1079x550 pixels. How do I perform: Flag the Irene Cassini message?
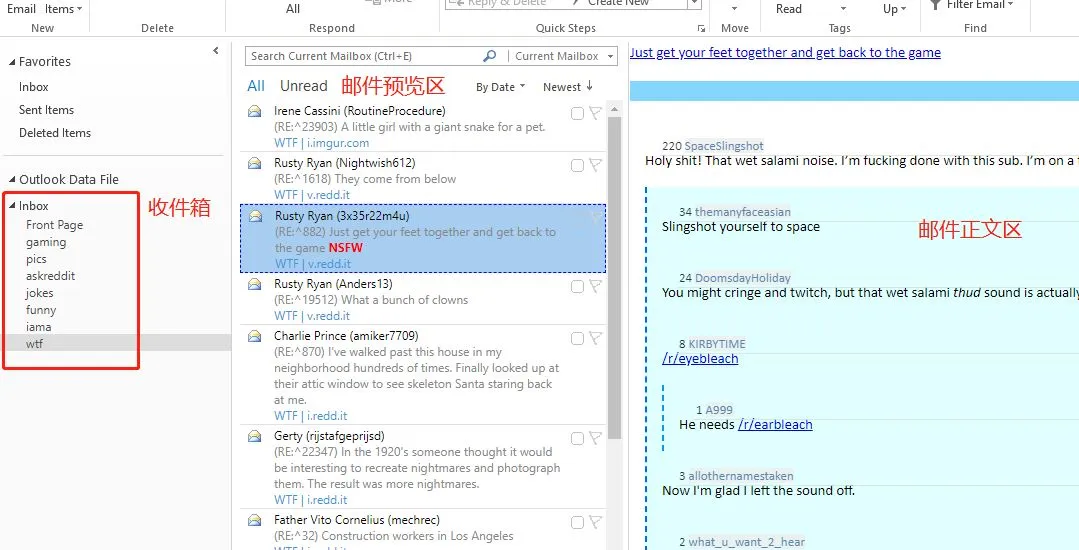pos(595,113)
